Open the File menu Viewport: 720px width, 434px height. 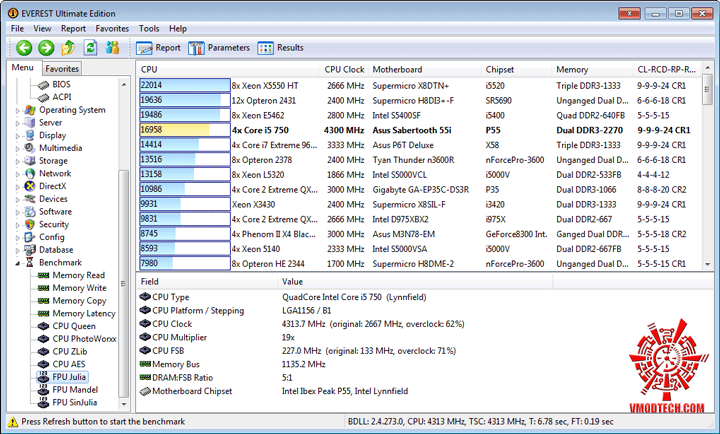[x=17, y=28]
